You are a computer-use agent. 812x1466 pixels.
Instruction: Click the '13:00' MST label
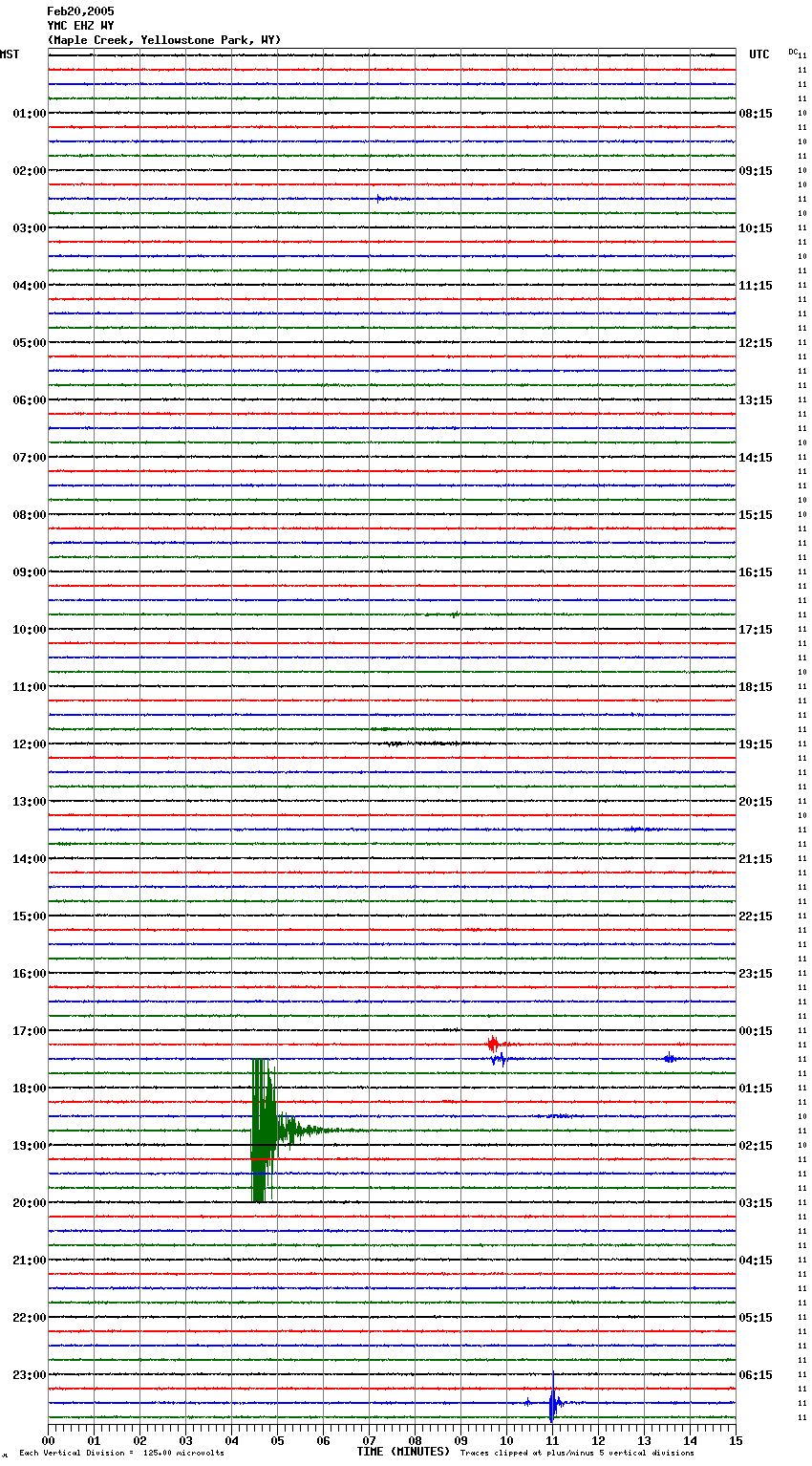coord(30,802)
